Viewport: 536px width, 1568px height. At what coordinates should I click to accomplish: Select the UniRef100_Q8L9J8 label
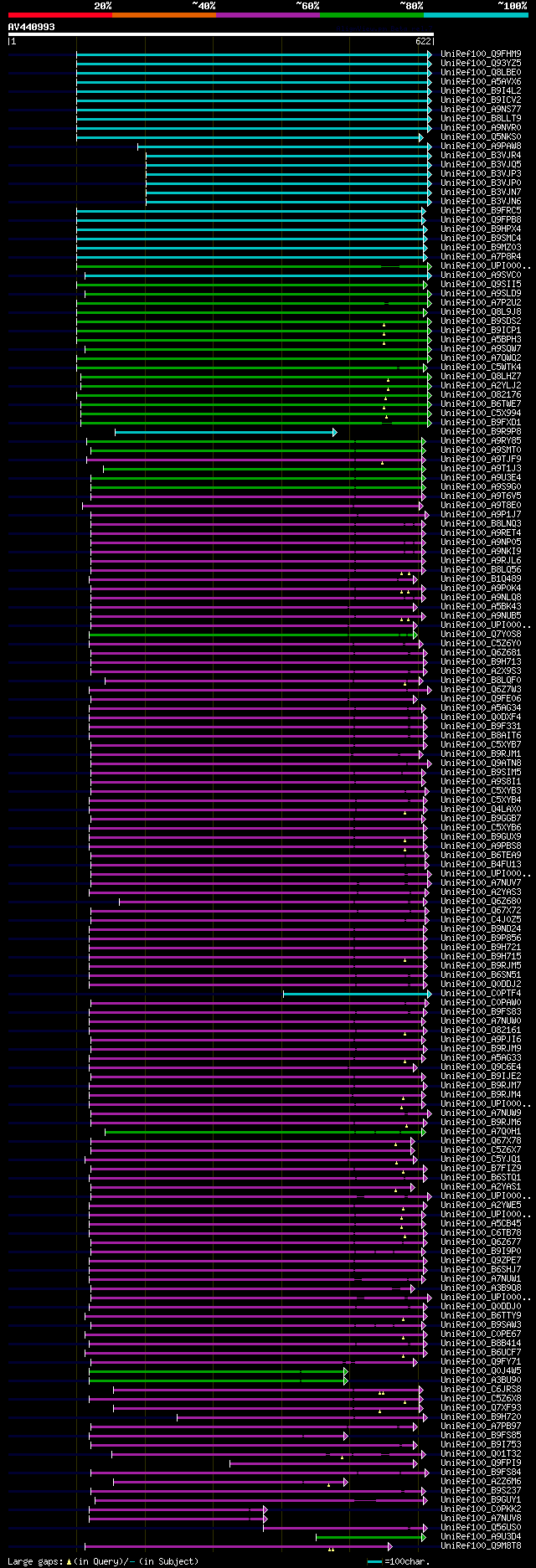pyautogui.click(x=481, y=312)
